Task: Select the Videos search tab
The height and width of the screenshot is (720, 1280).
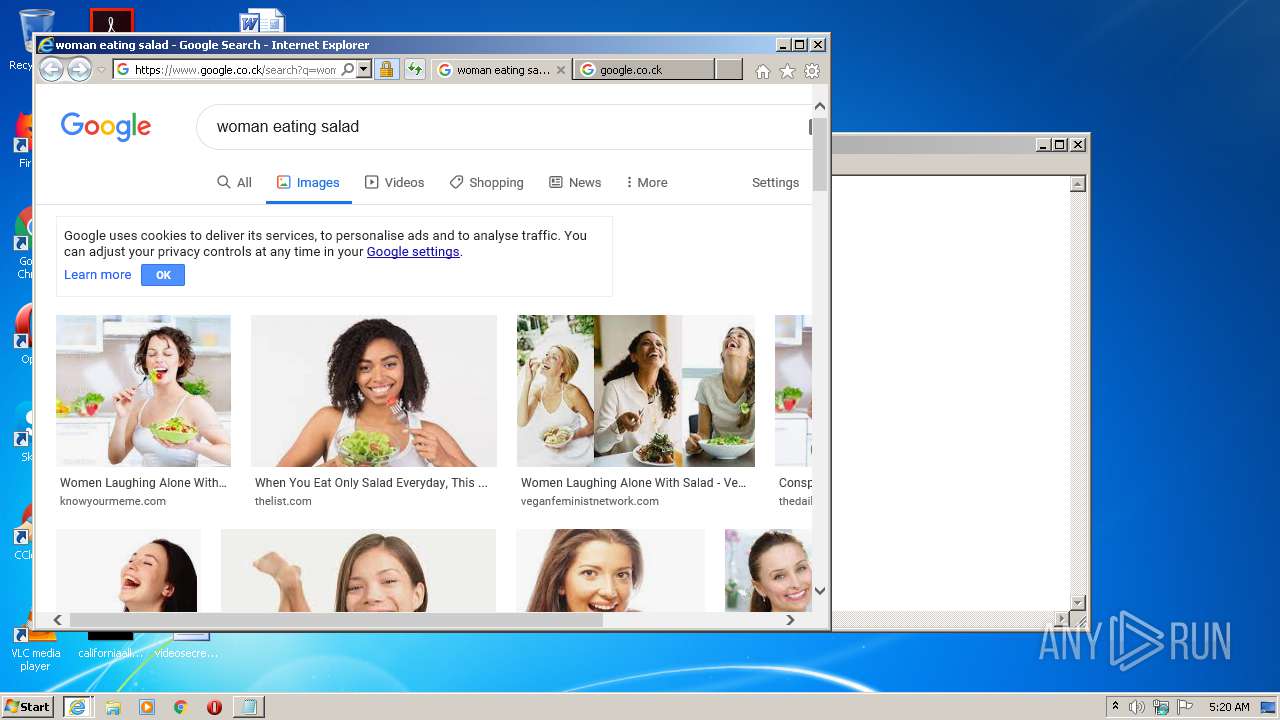Action: (395, 182)
